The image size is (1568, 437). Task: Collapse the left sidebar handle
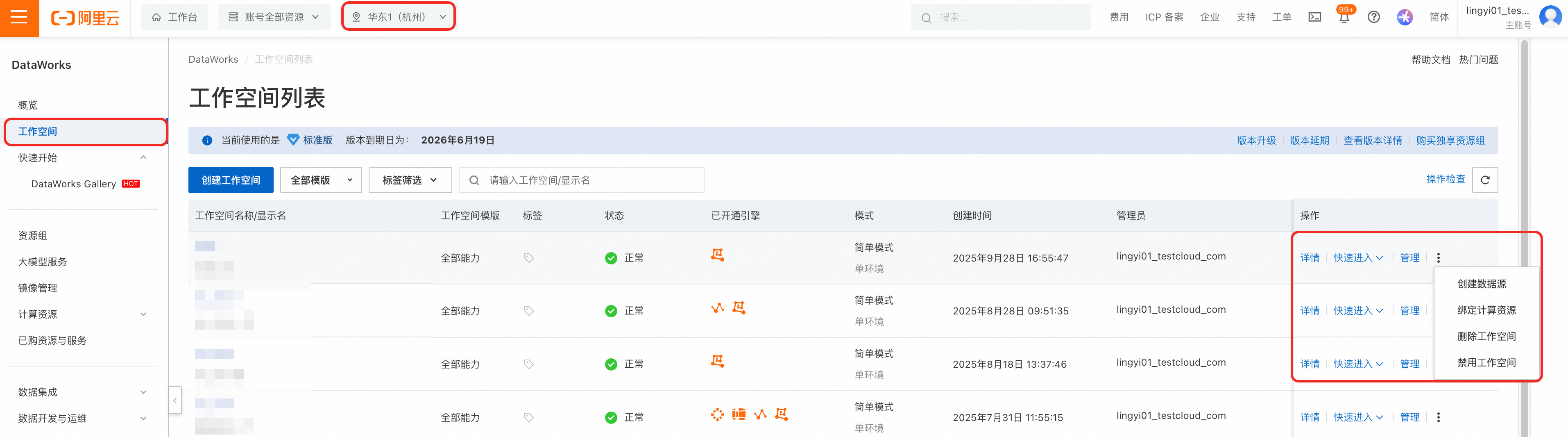[x=174, y=401]
